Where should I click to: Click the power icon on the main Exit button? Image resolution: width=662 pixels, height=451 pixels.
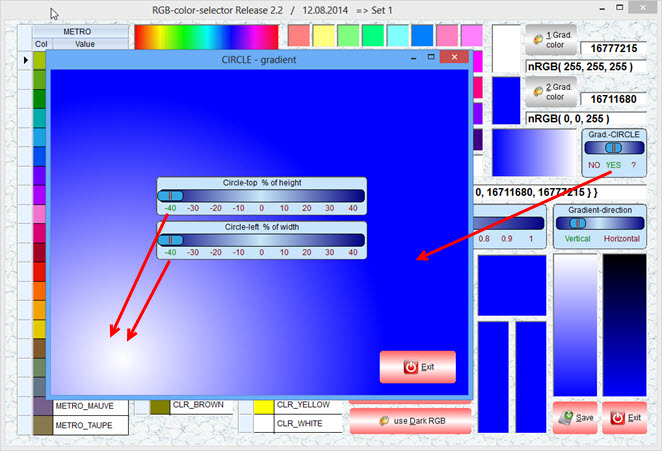pos(617,418)
